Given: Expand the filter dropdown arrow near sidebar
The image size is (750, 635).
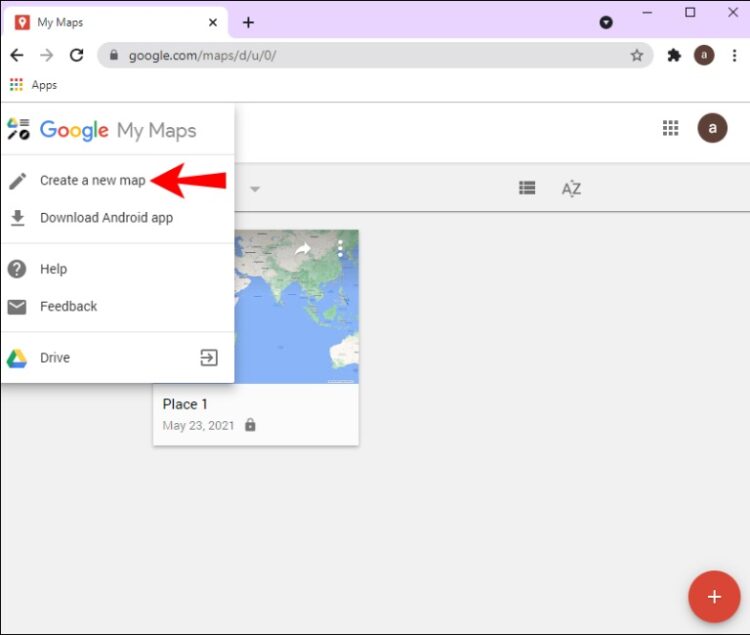Looking at the screenshot, I should click(255, 189).
